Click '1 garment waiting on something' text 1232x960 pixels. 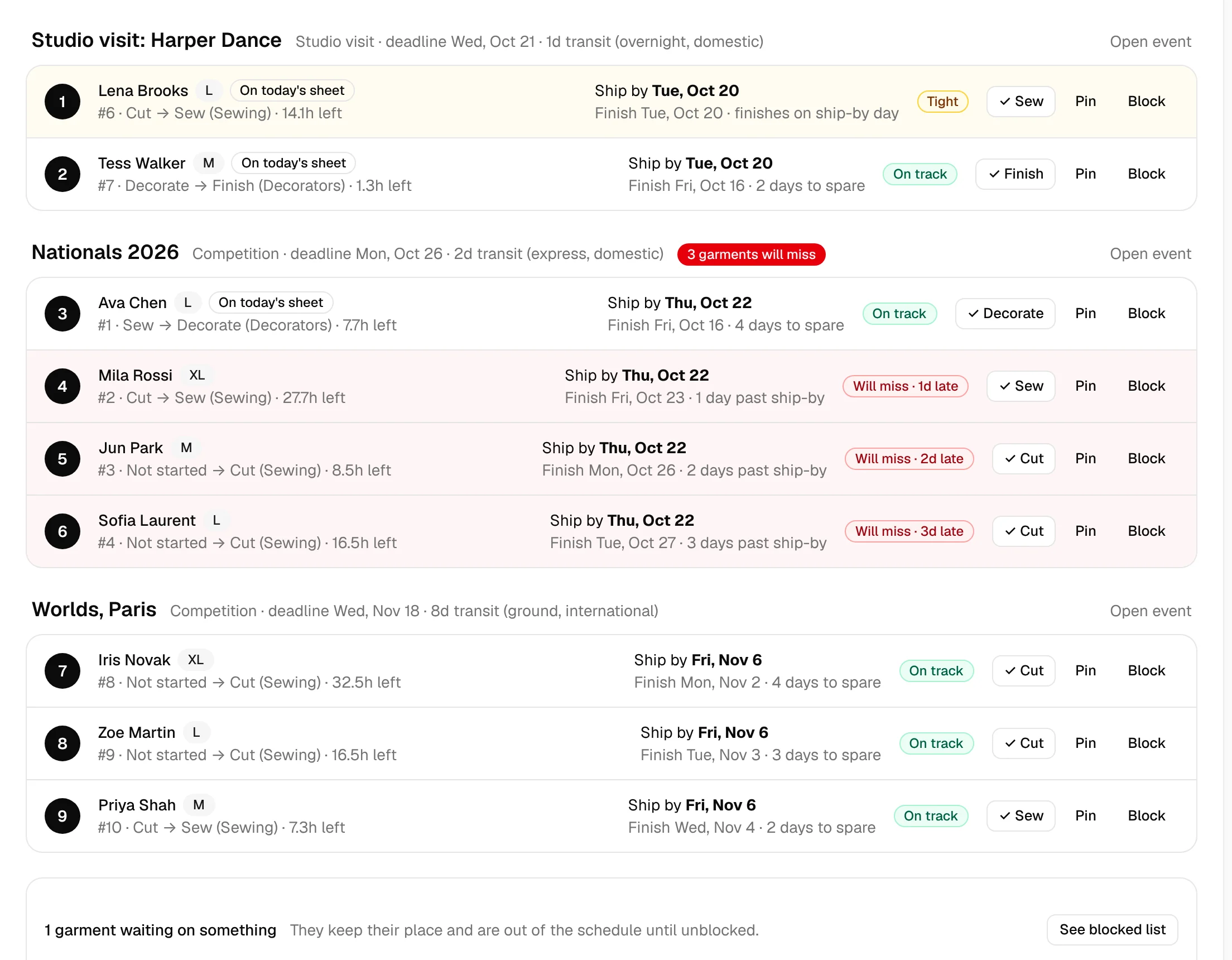coord(160,929)
